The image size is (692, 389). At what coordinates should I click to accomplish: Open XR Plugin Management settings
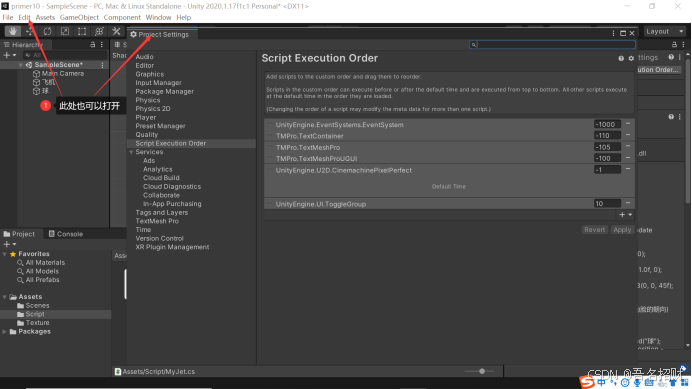click(x=172, y=247)
